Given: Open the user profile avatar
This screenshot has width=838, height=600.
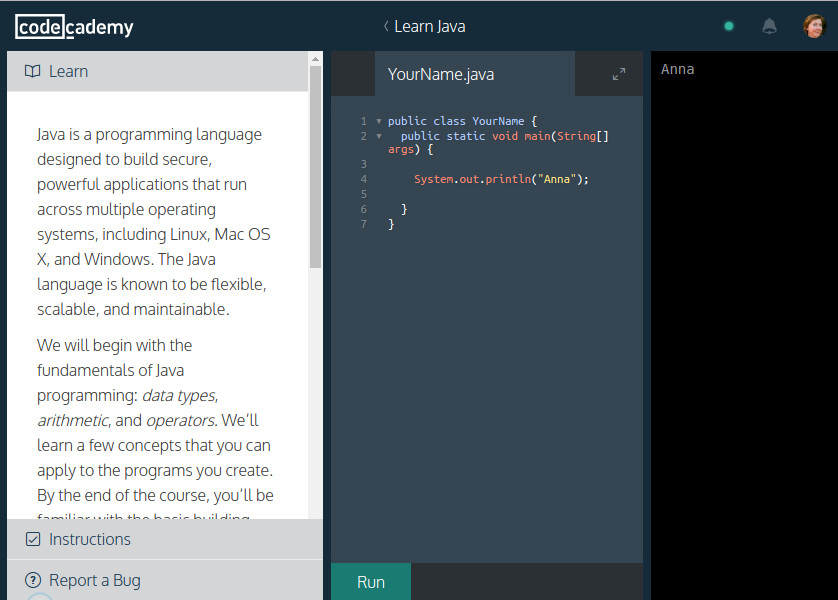Looking at the screenshot, I should pos(814,26).
